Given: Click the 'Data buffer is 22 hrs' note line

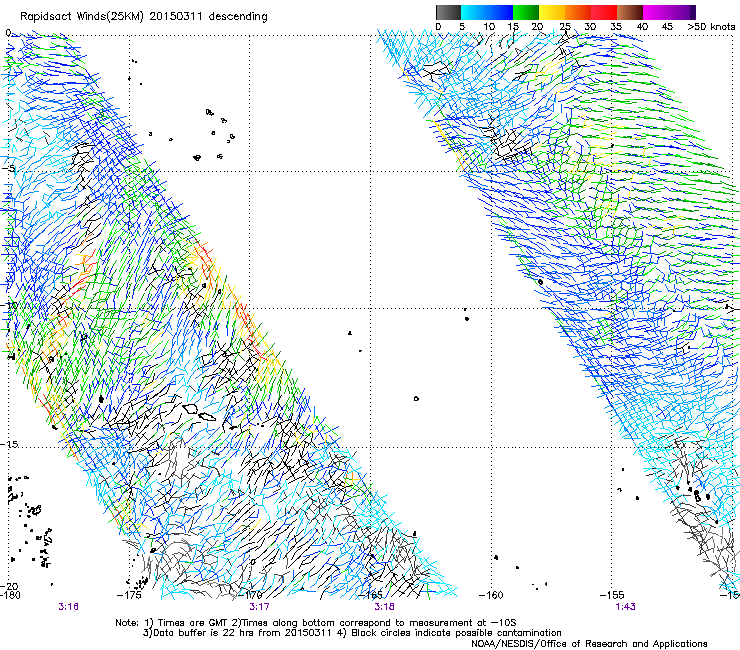Looking at the screenshot, I should [x=352, y=633].
